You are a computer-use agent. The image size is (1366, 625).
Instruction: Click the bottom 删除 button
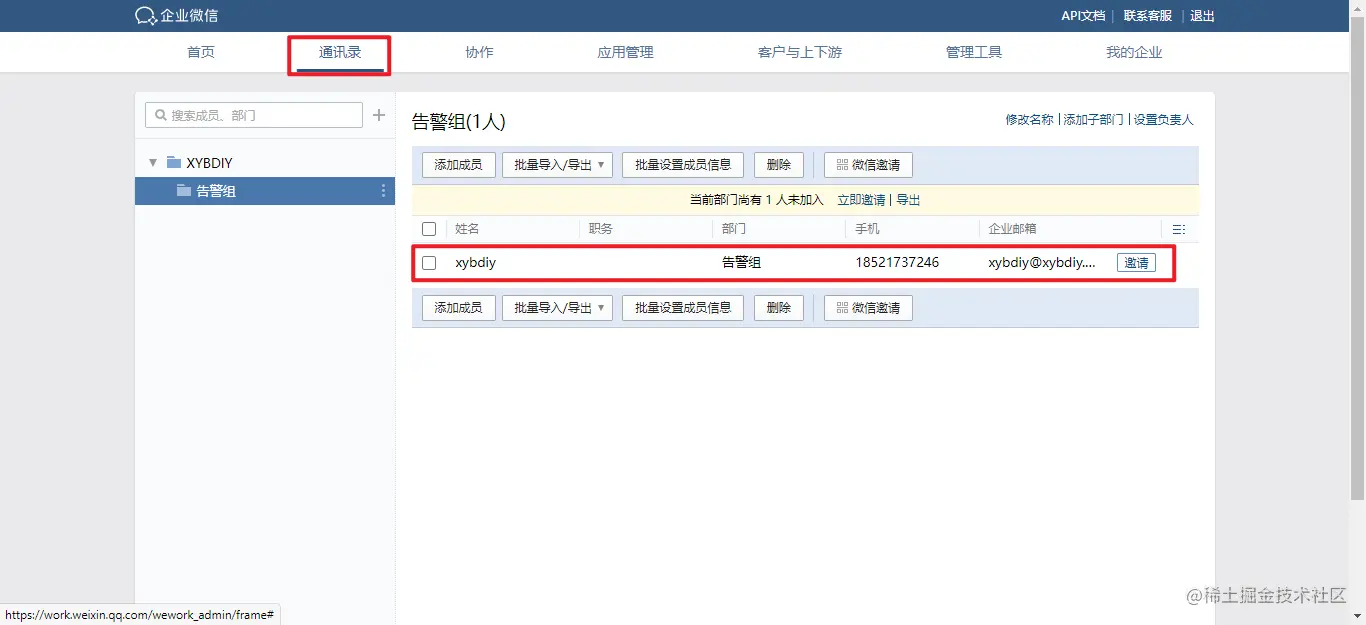[779, 308]
